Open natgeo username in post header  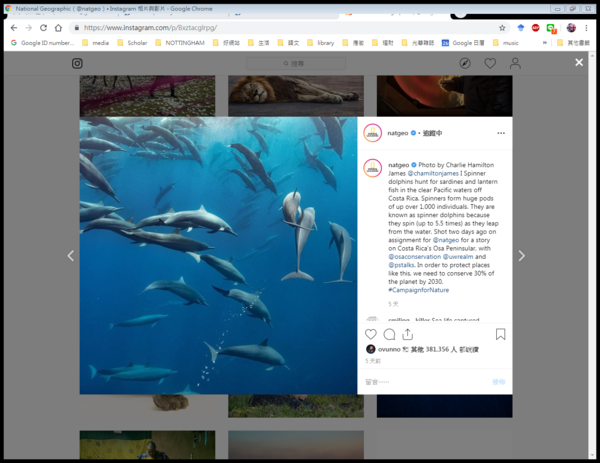pyautogui.click(x=398, y=133)
